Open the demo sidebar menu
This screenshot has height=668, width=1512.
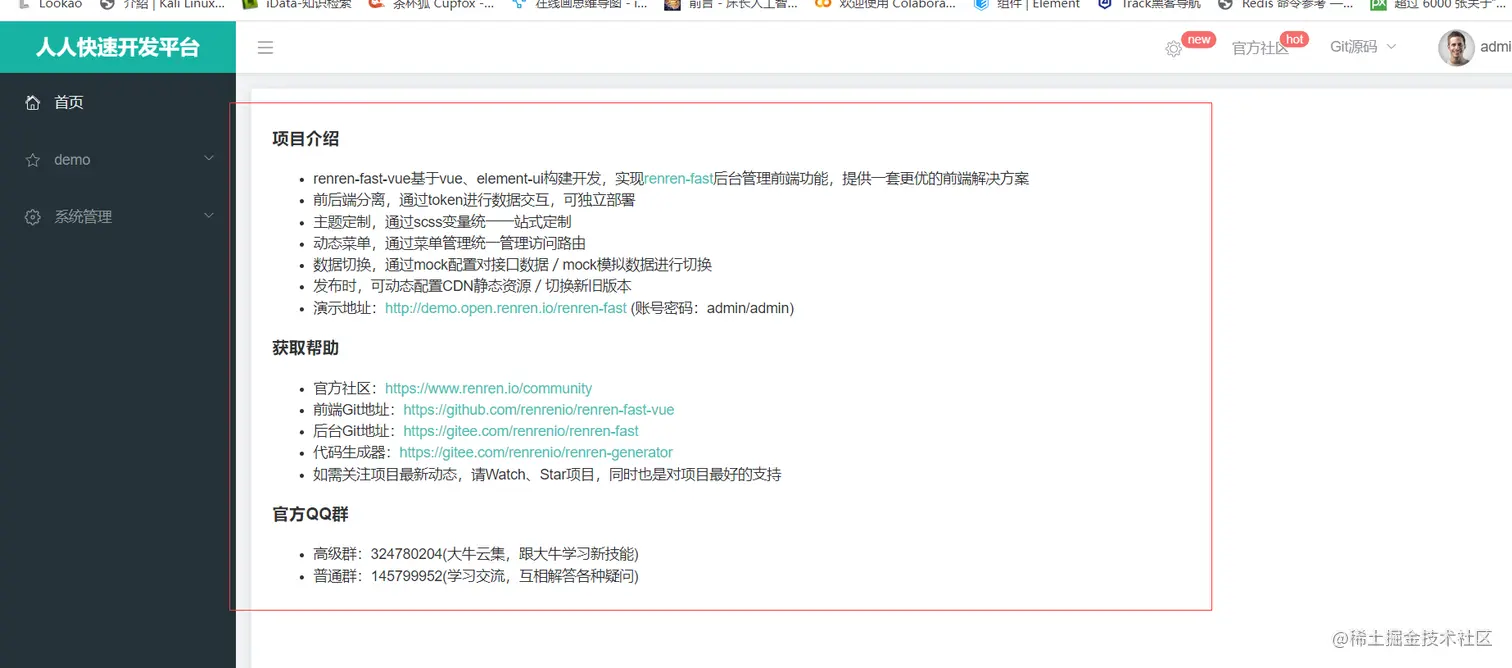click(x=118, y=160)
